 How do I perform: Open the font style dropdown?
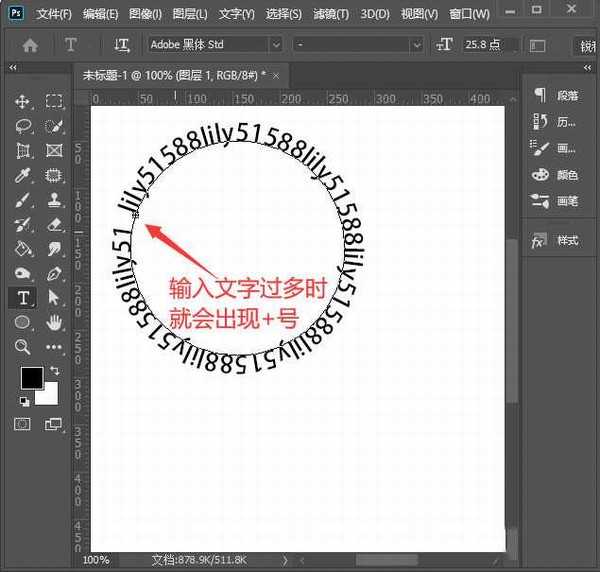417,45
